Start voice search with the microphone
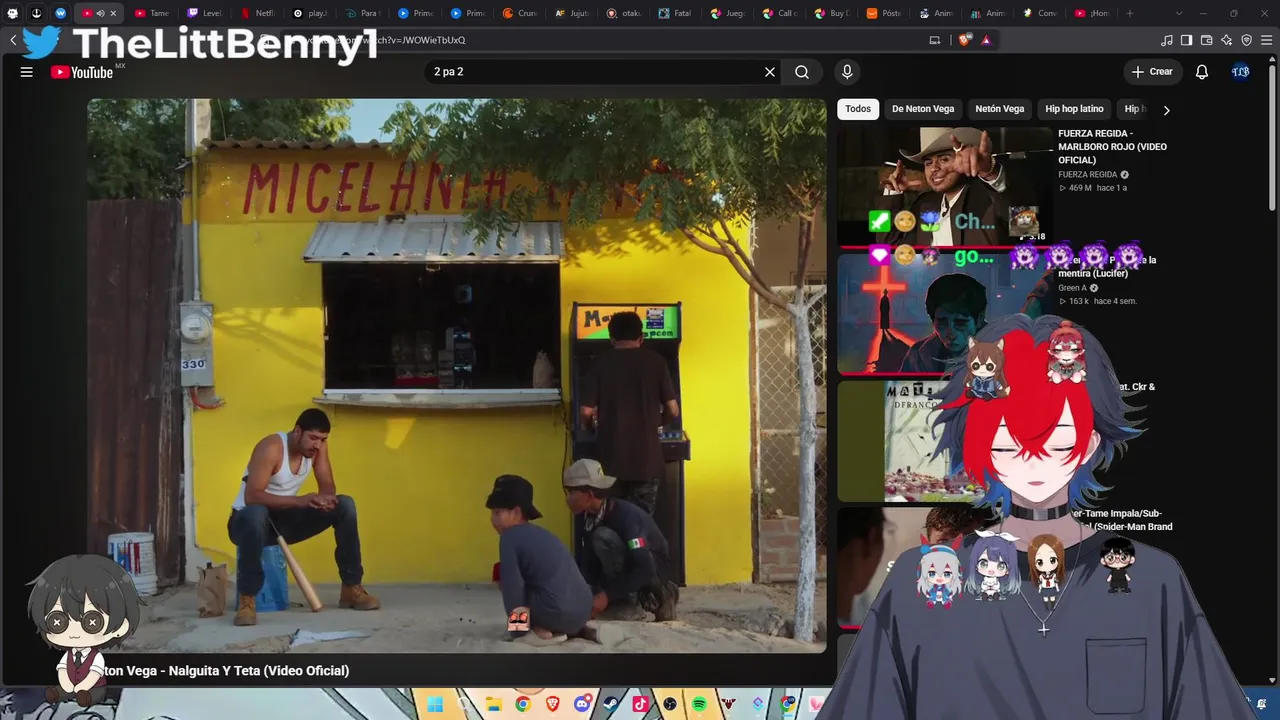This screenshot has height=720, width=1280. [x=847, y=72]
